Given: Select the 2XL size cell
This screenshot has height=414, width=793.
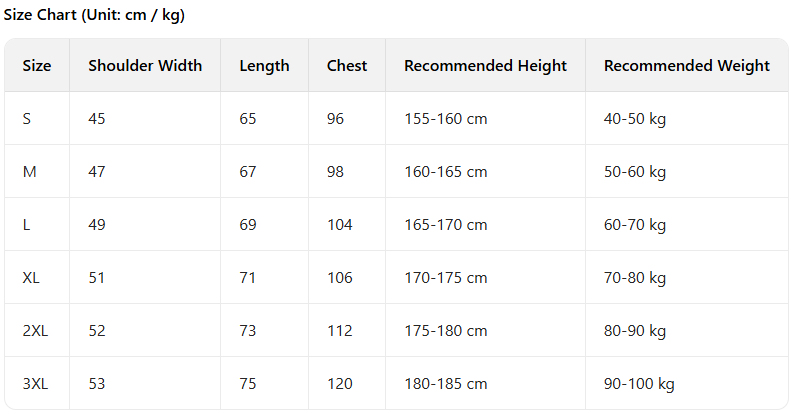Looking at the screenshot, I should pos(35,331).
